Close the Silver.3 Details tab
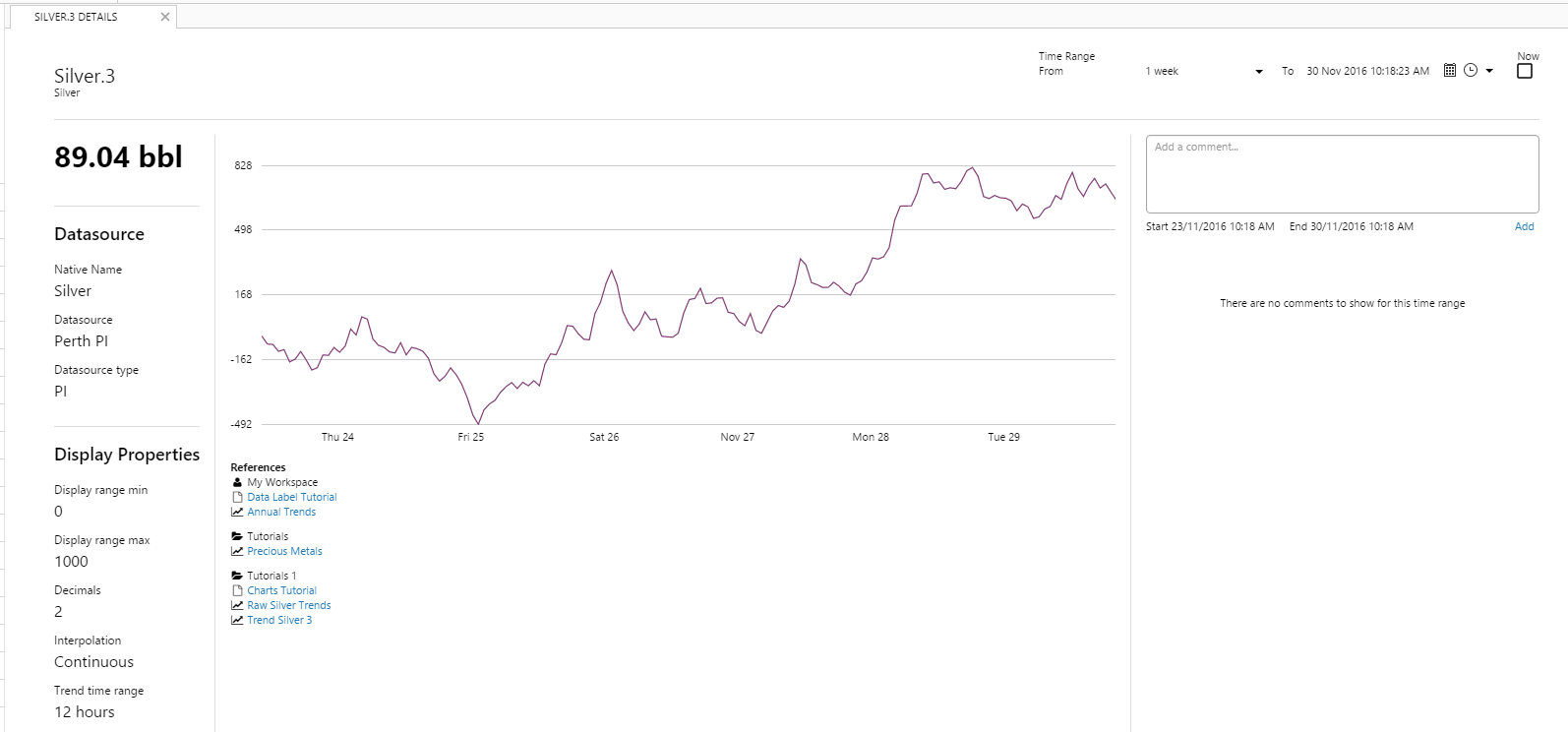The width and height of the screenshot is (1568, 732). (x=164, y=17)
